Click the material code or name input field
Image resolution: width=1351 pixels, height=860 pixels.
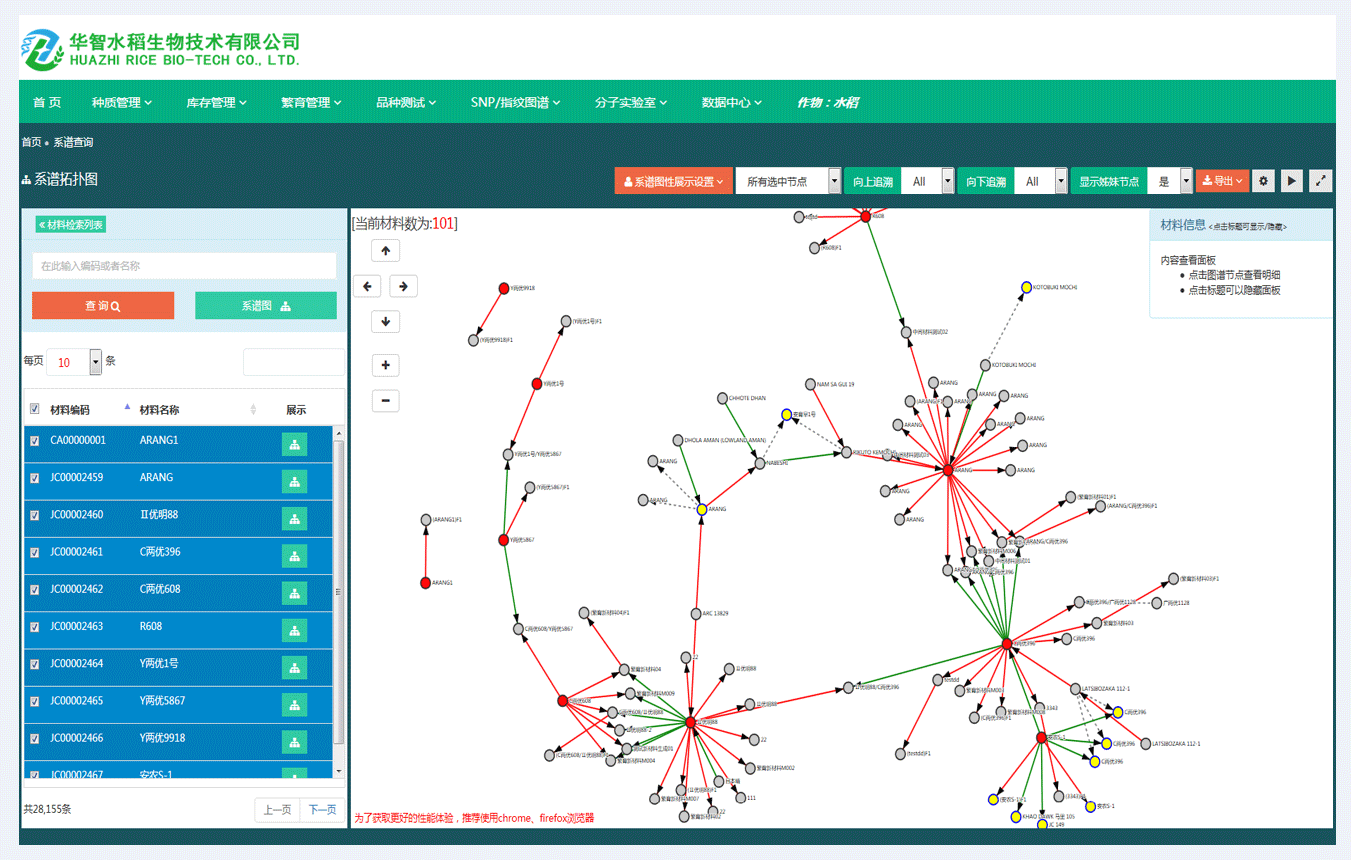[184, 266]
